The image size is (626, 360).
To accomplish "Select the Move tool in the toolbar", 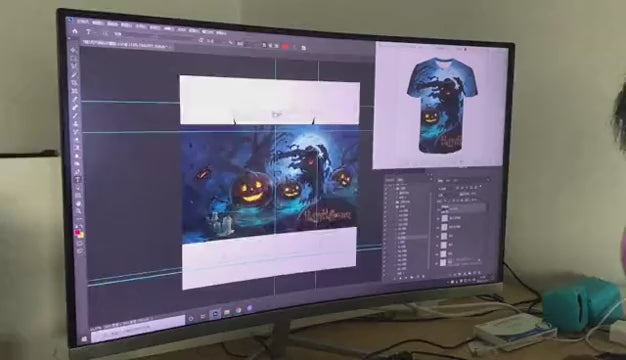I will (74, 50).
